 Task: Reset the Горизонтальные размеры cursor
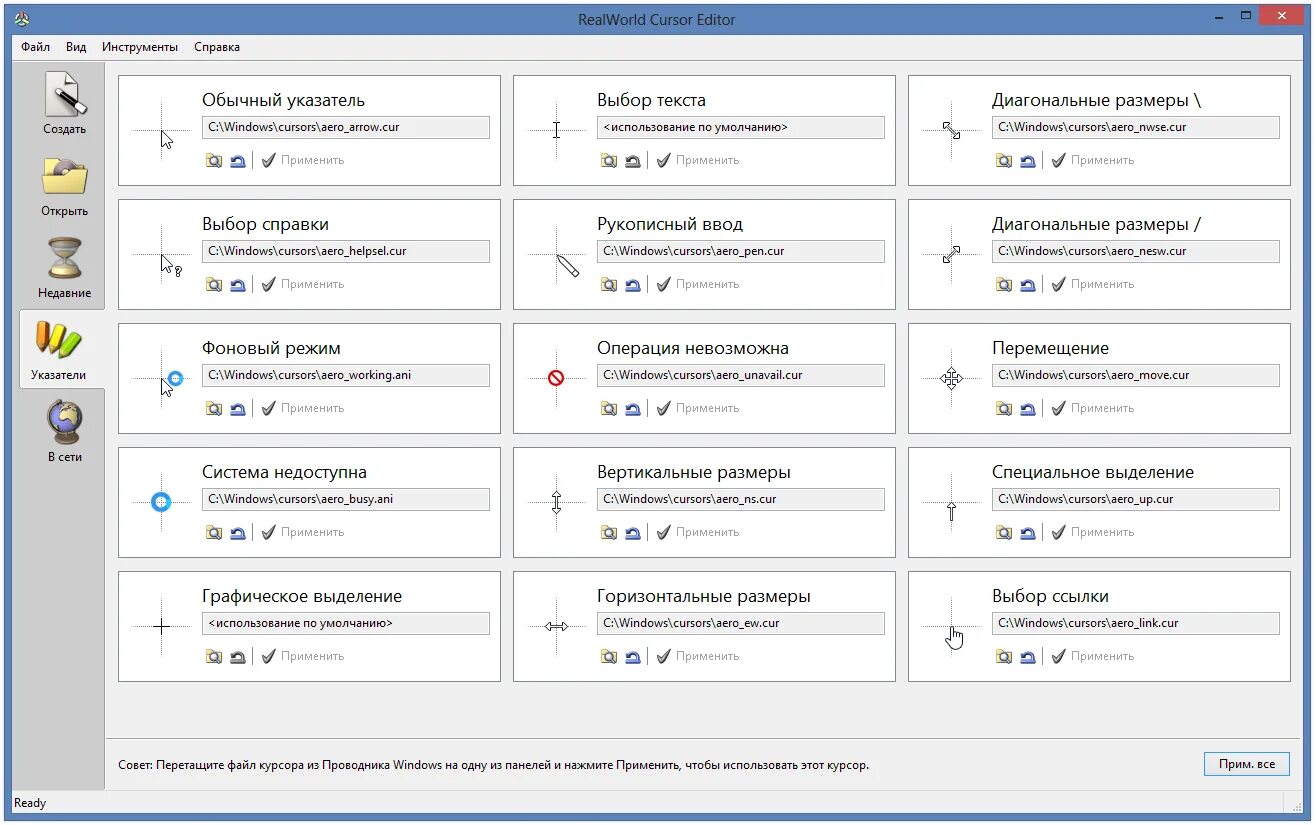coord(633,656)
